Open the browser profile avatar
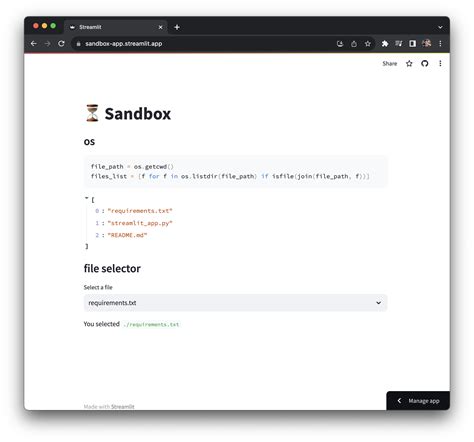 tap(426, 43)
